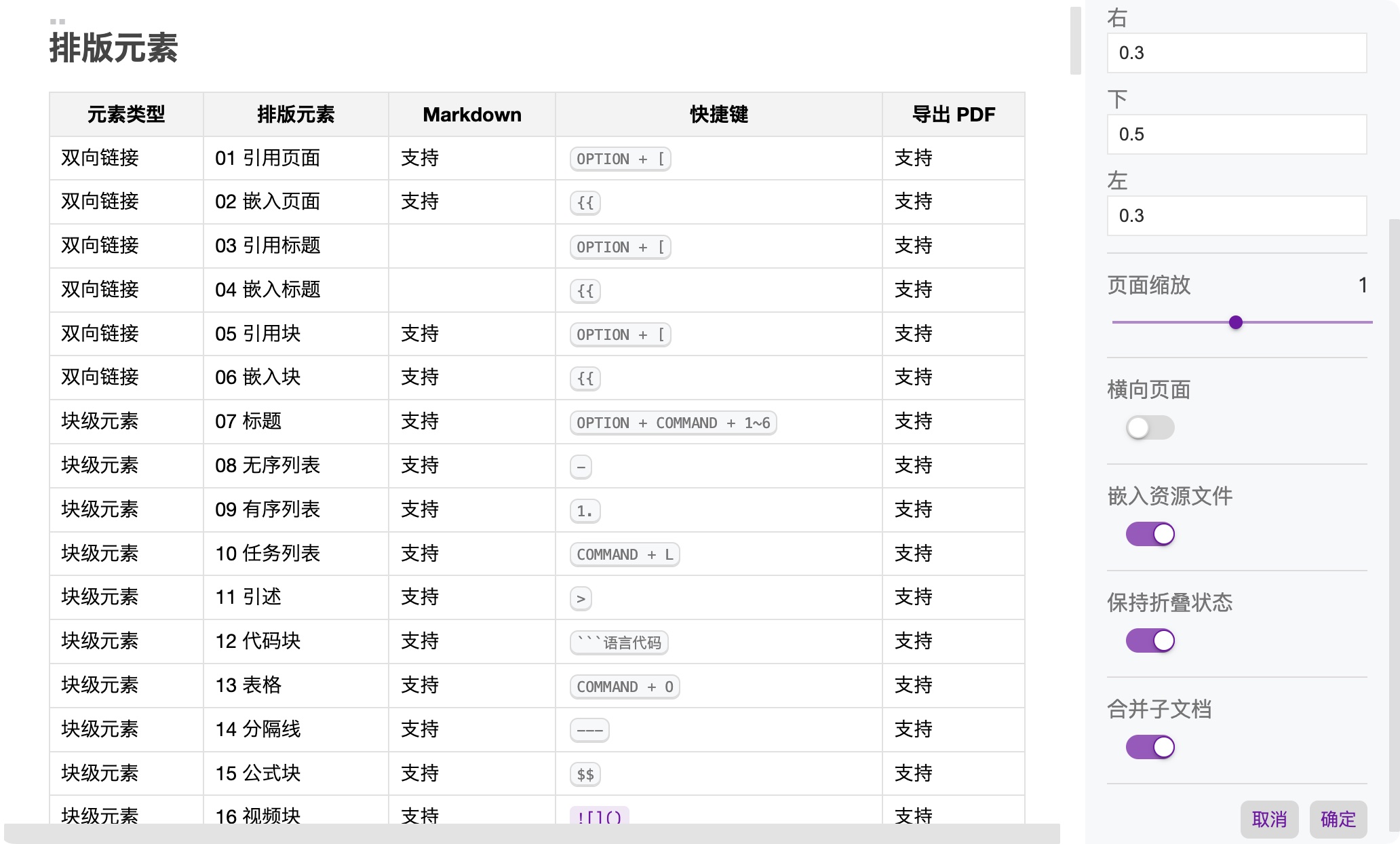This screenshot has width=1400, height=844.
Task: Select the 下 margin value 0.5
Action: coord(1236,134)
